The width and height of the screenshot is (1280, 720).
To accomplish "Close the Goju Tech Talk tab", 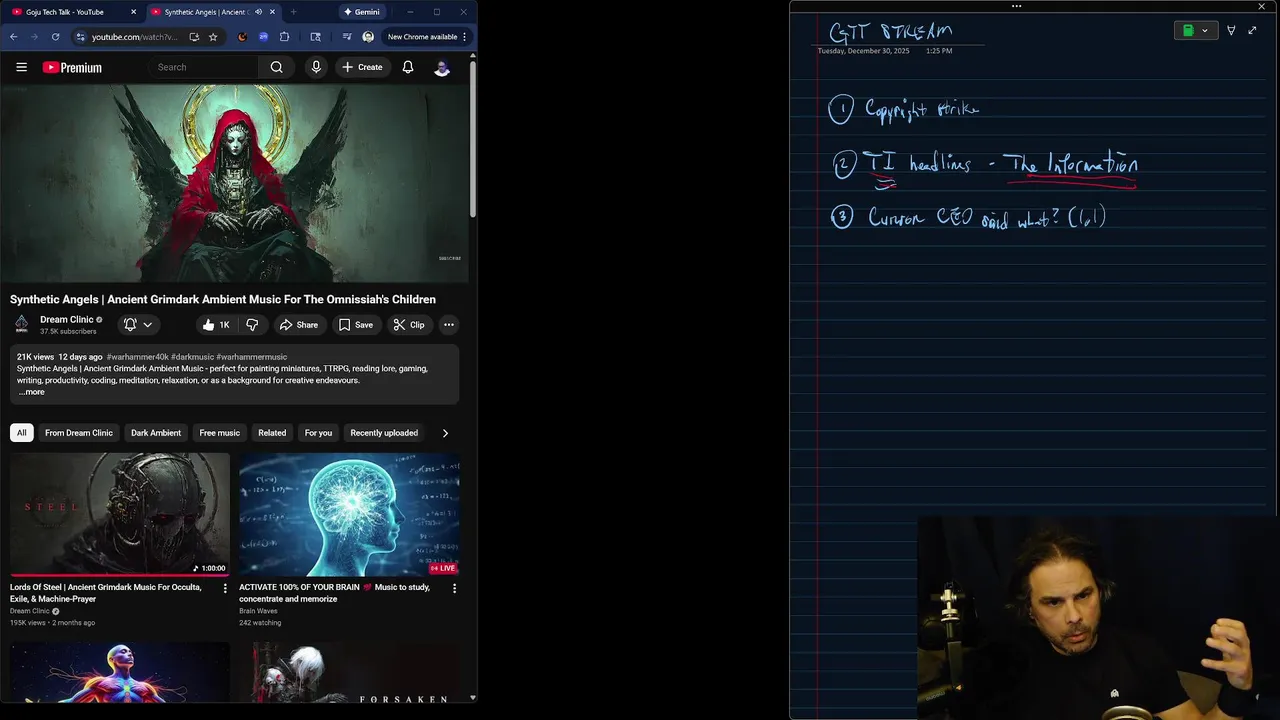I will pyautogui.click(x=134, y=12).
